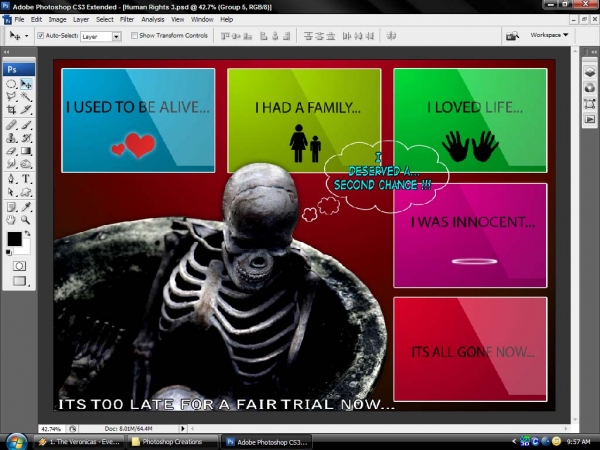
Task: Select the Notes tool
Action: (11, 207)
